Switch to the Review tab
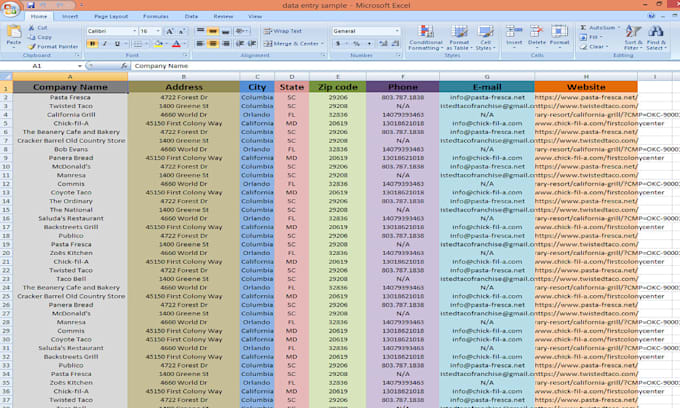Viewport: 680px width, 408px height. tap(223, 16)
